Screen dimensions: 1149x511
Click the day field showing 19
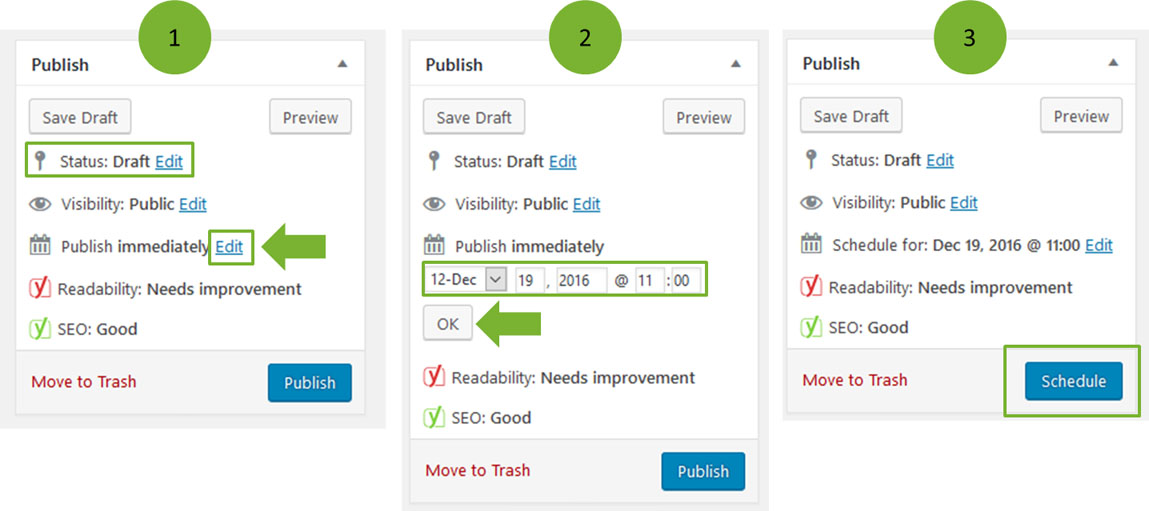[529, 280]
